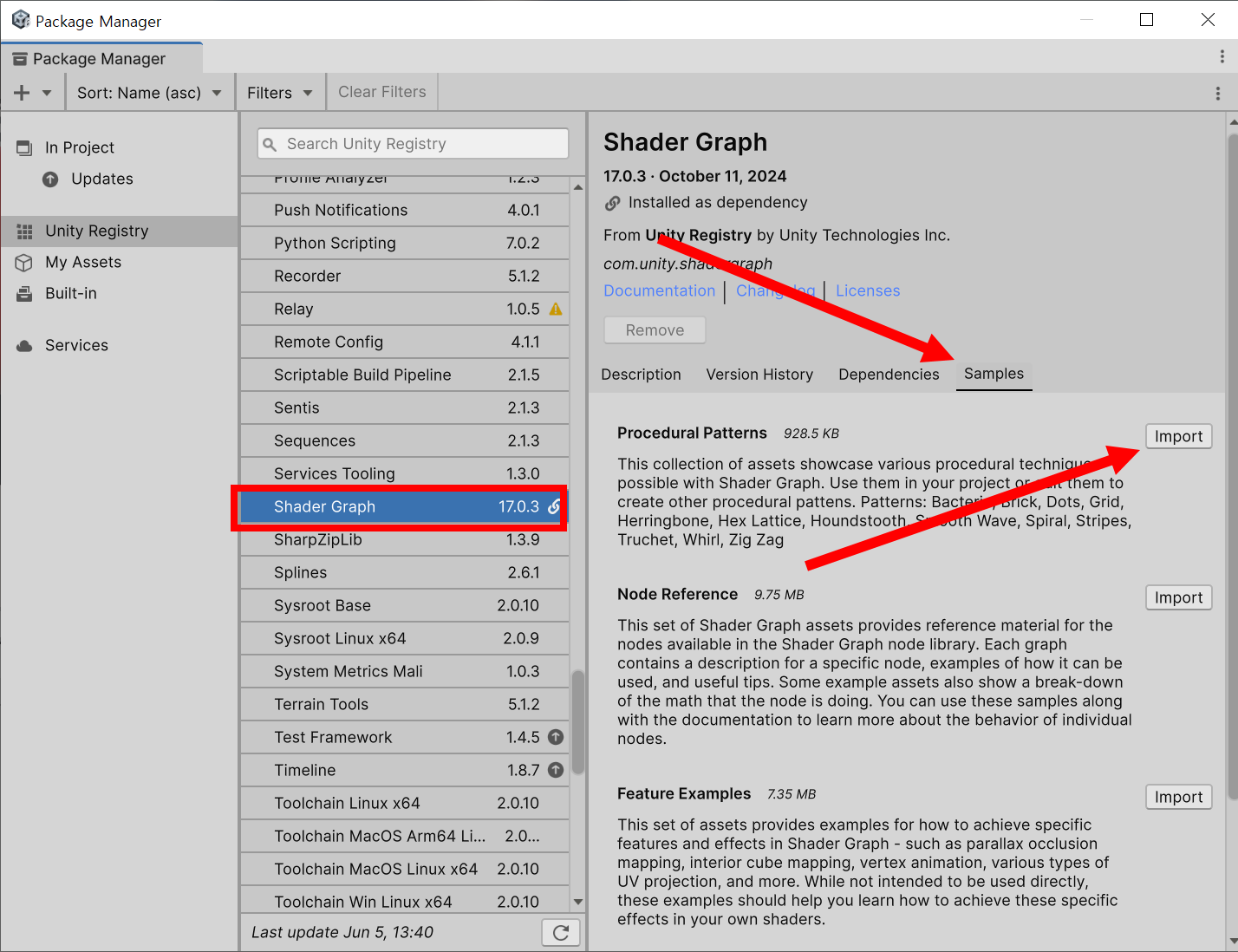Select the Sequences package
The height and width of the screenshot is (952, 1238).
404,440
